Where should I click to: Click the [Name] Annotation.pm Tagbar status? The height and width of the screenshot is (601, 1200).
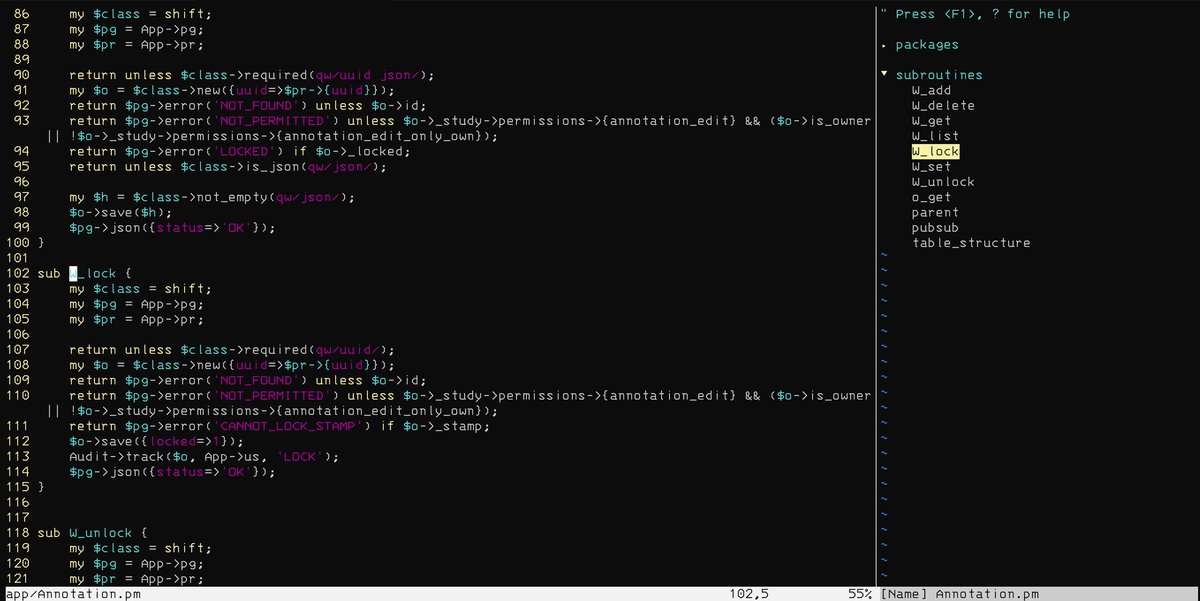point(959,593)
